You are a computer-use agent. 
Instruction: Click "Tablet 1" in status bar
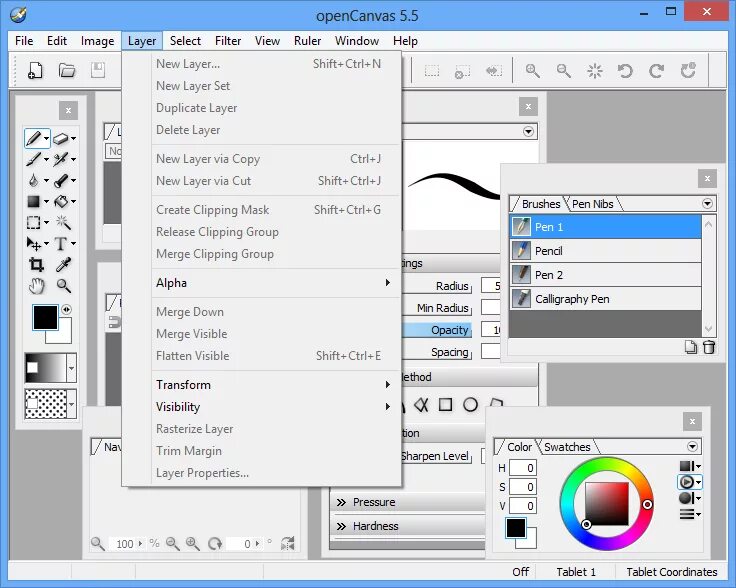click(x=576, y=572)
